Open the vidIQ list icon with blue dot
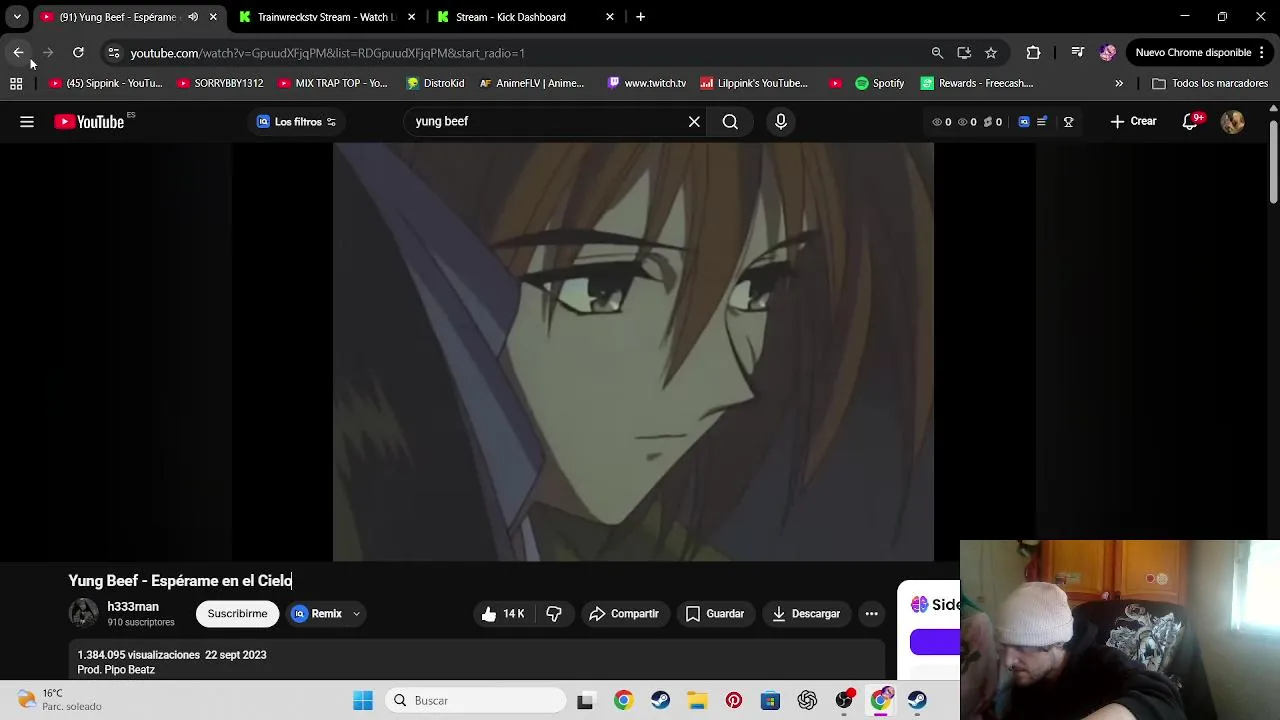 coord(1042,122)
